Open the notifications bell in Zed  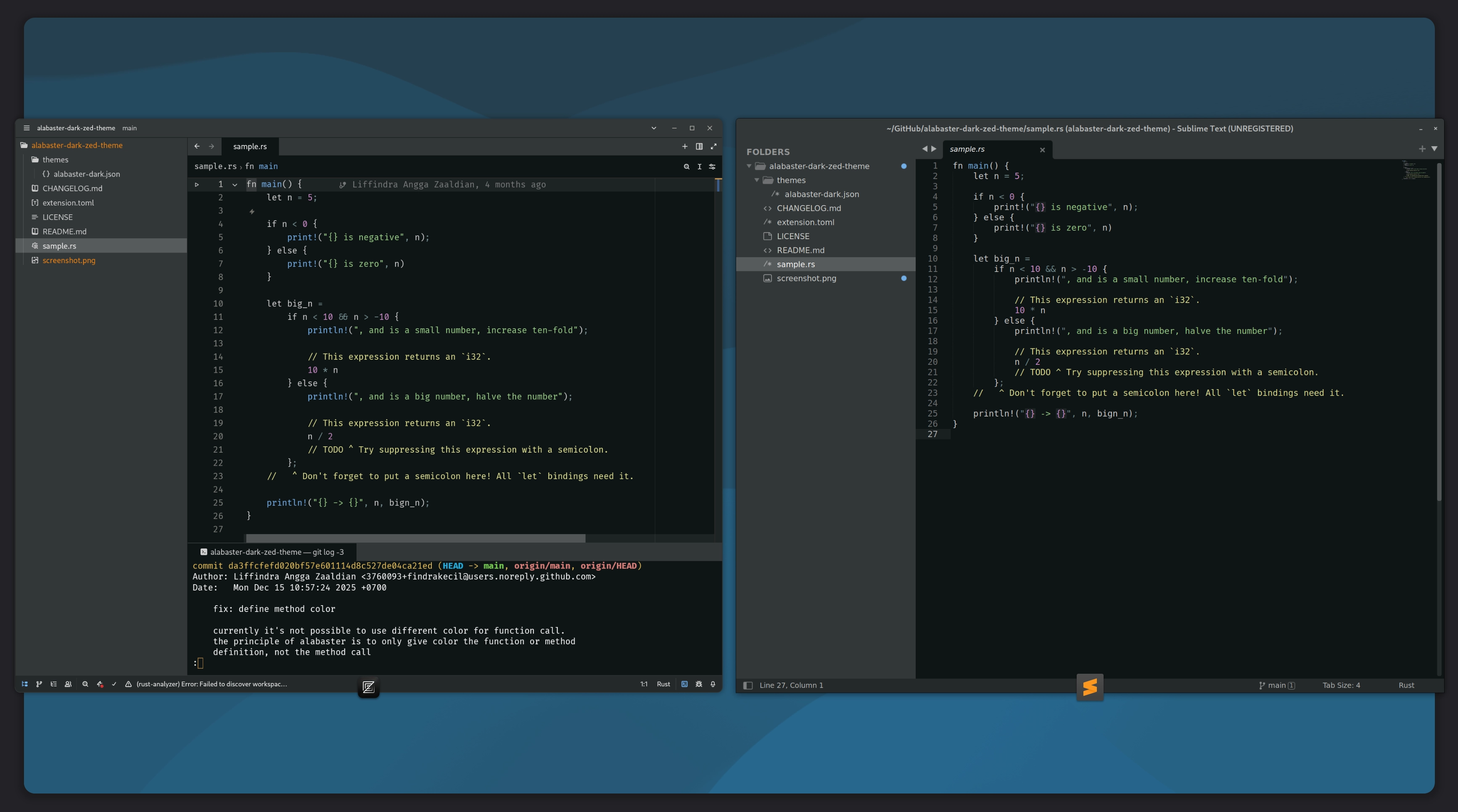click(713, 684)
